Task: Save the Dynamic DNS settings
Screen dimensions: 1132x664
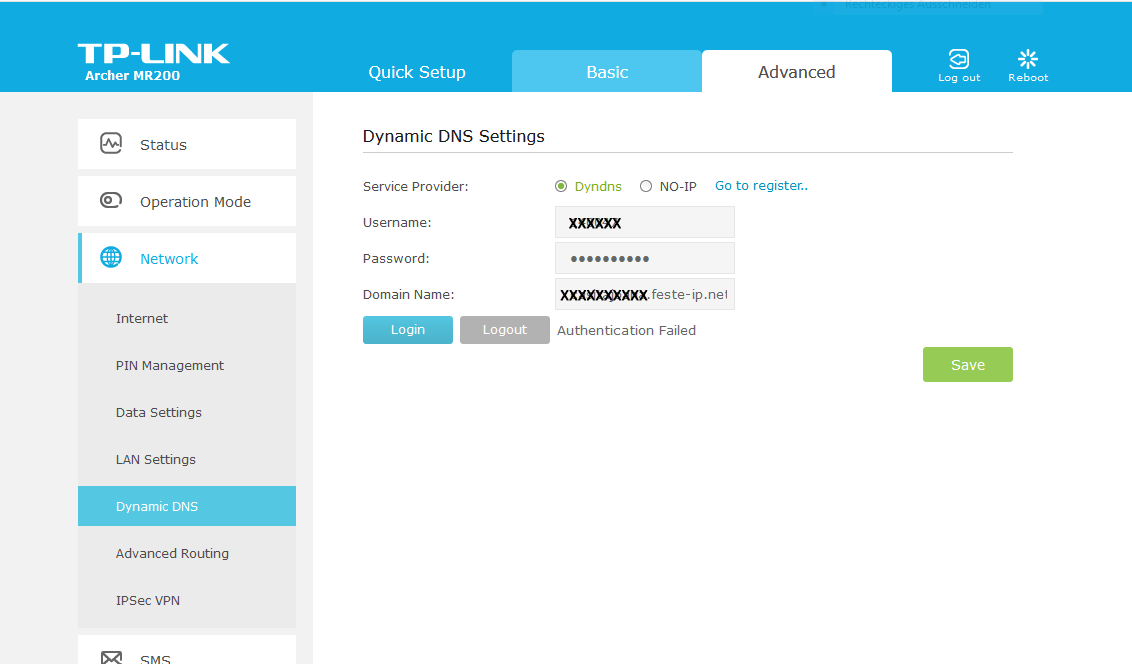Action: [x=967, y=365]
